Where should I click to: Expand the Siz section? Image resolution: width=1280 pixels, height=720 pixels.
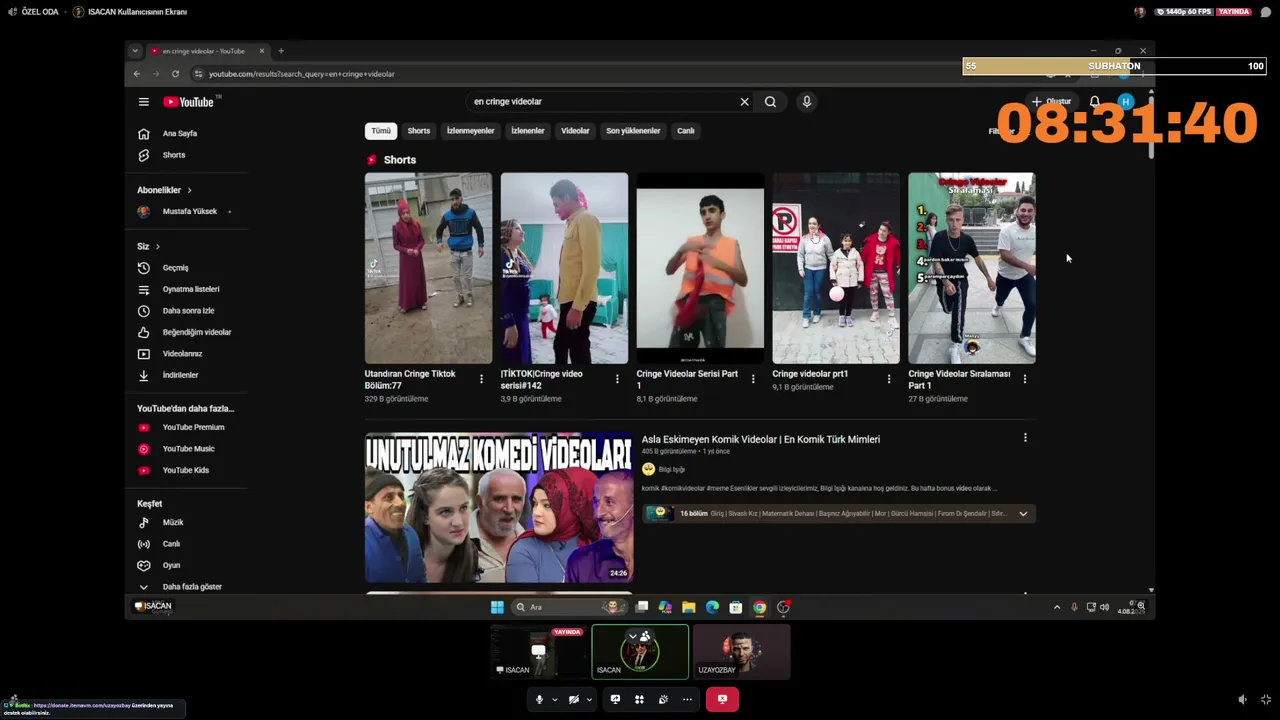[148, 247]
